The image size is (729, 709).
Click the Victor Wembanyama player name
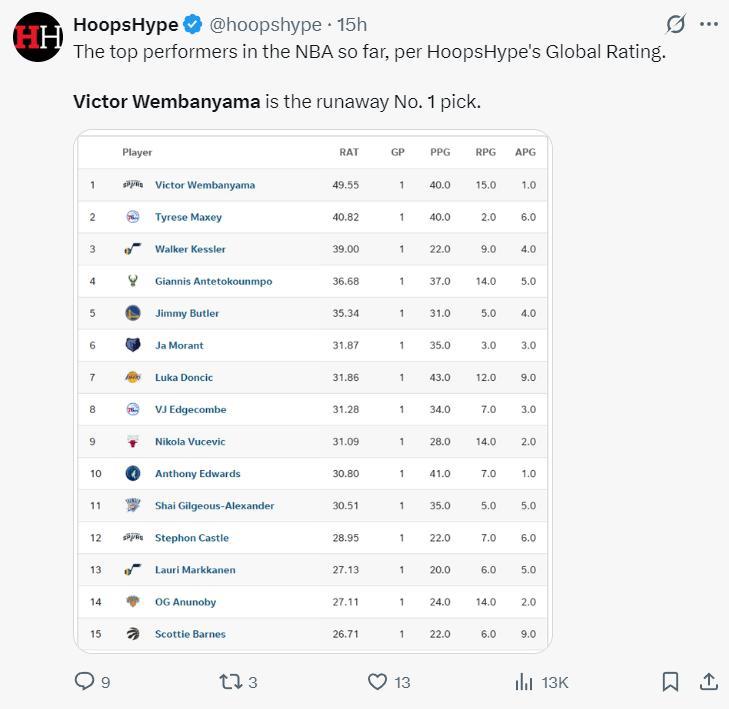point(205,185)
